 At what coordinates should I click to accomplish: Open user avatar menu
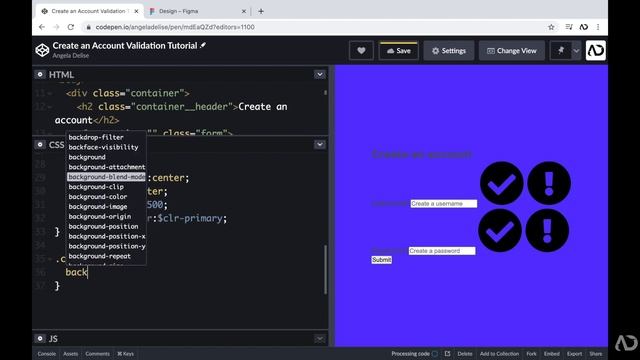tap(596, 50)
